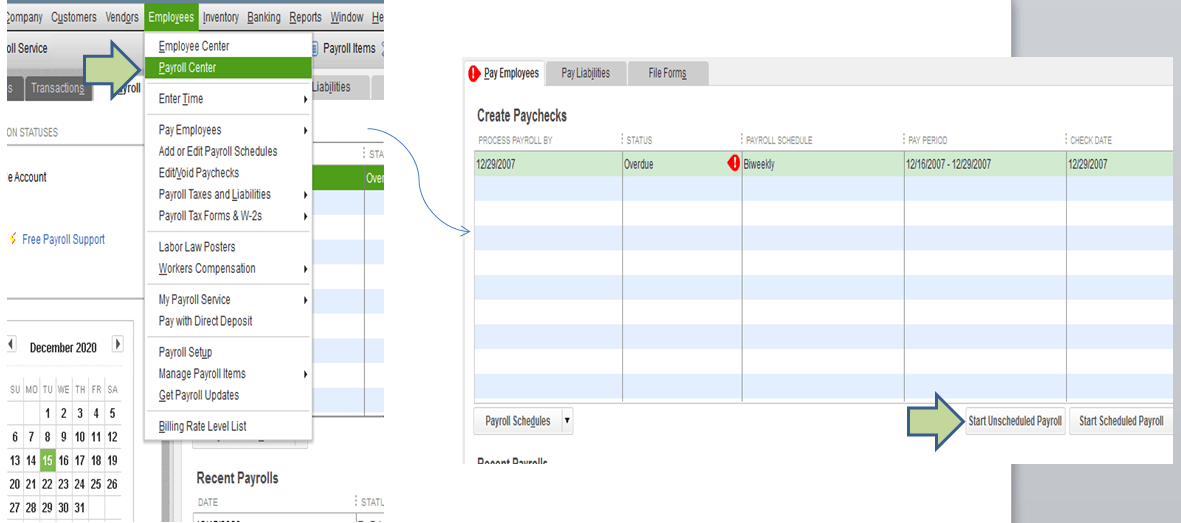1181x523 pixels.
Task: Click Start Unscheduled Payroll button
Action: [1015, 421]
